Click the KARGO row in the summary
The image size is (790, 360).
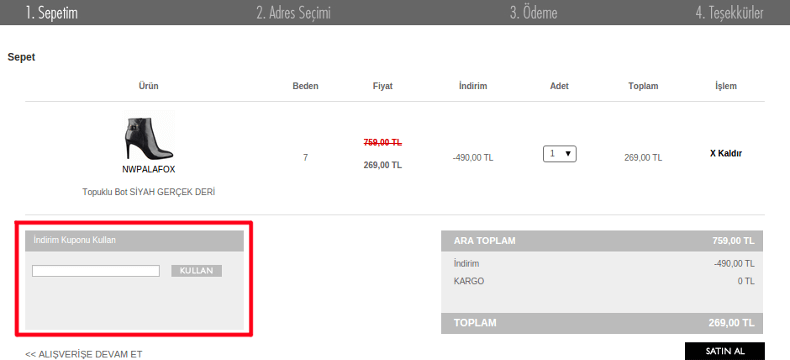click(602, 281)
